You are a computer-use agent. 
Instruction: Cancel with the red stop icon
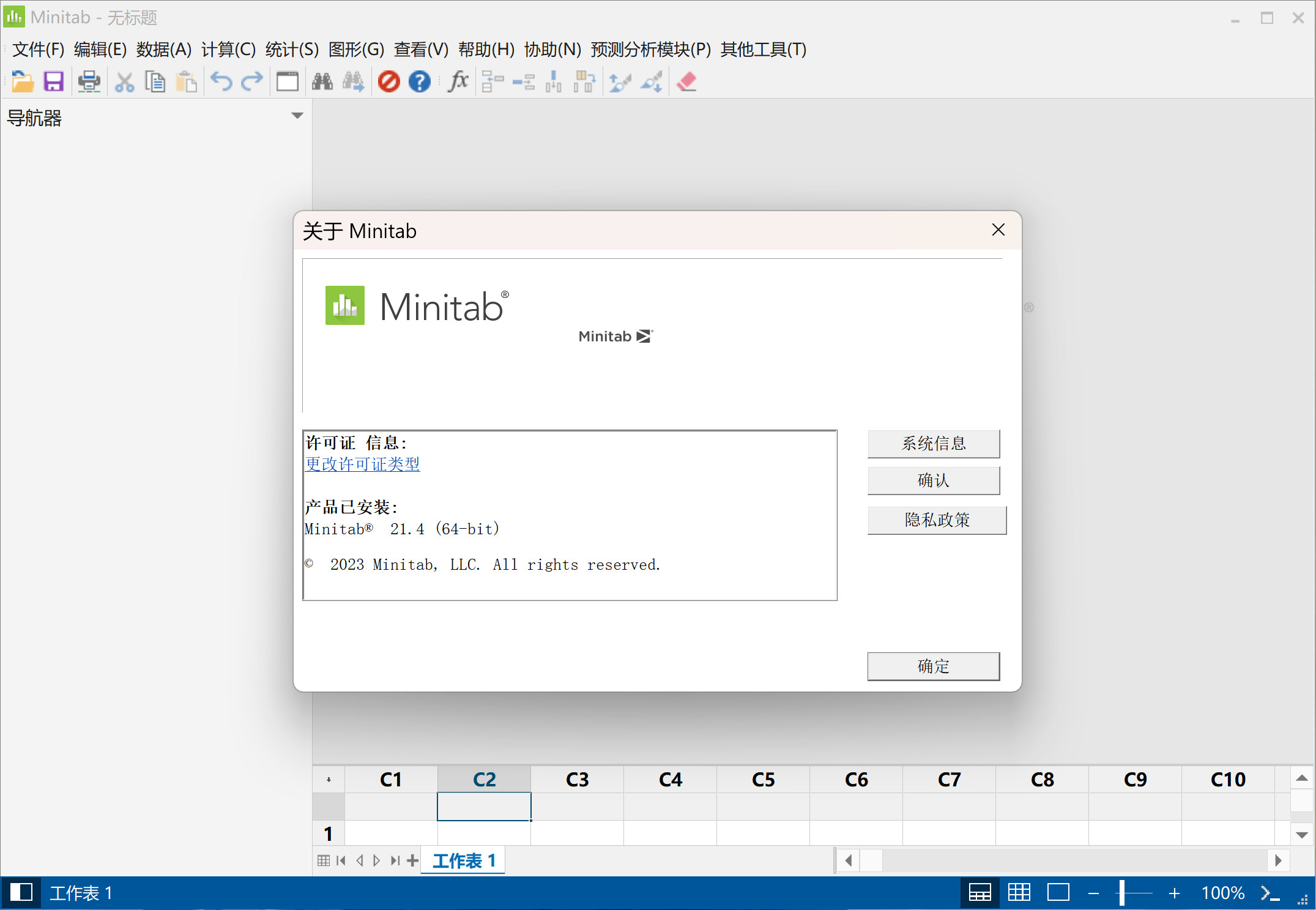point(388,81)
